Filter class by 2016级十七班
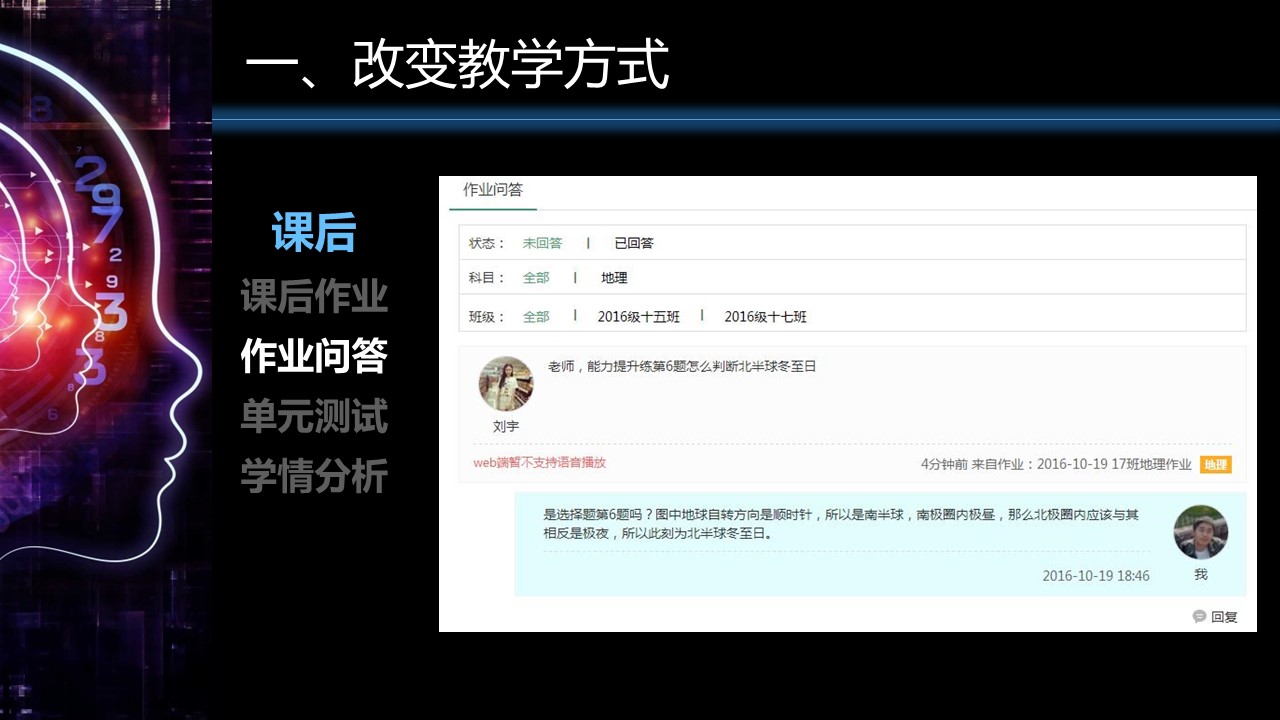 pyautogui.click(x=766, y=317)
